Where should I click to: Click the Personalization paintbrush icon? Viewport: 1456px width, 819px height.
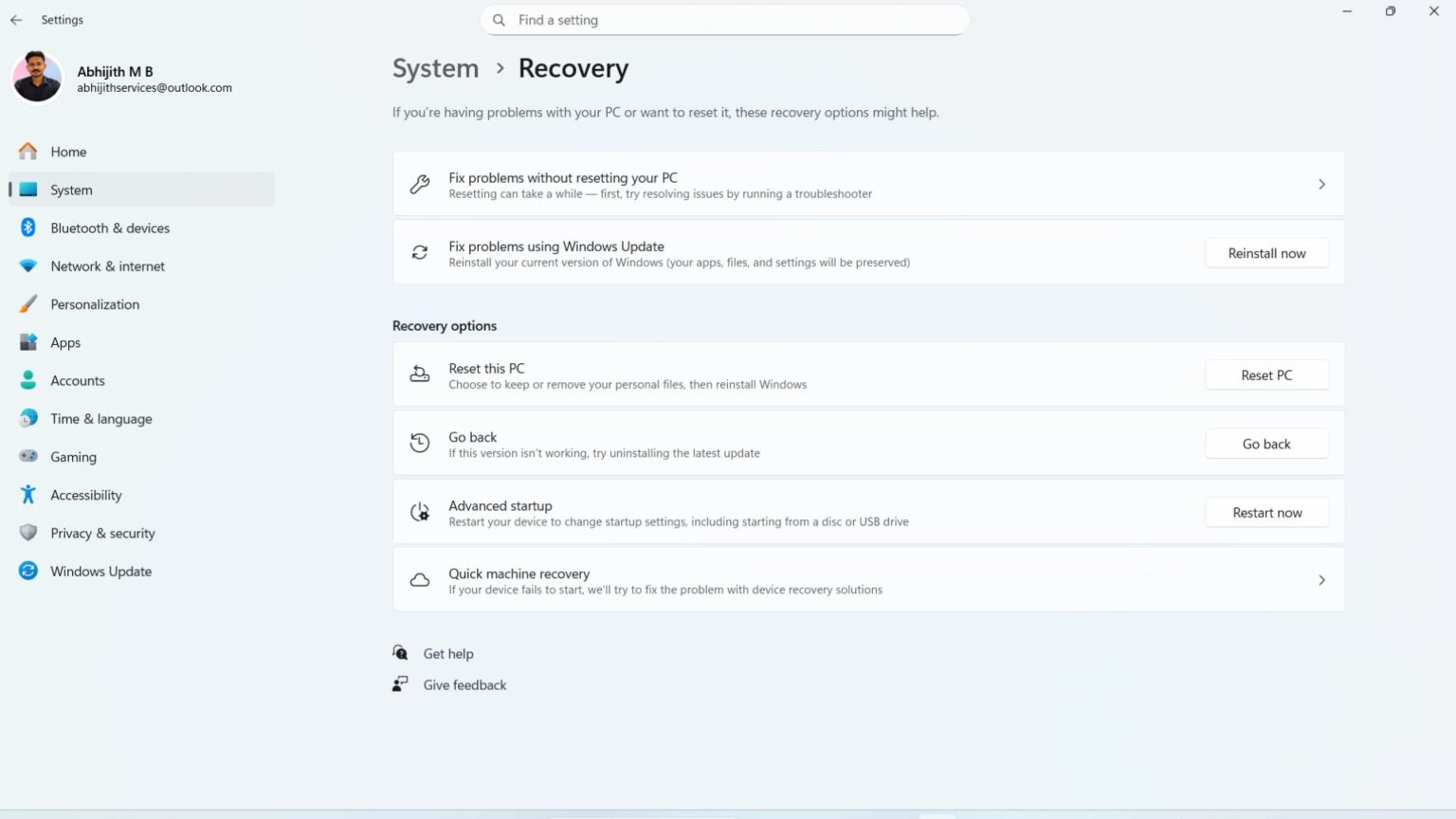click(x=27, y=304)
